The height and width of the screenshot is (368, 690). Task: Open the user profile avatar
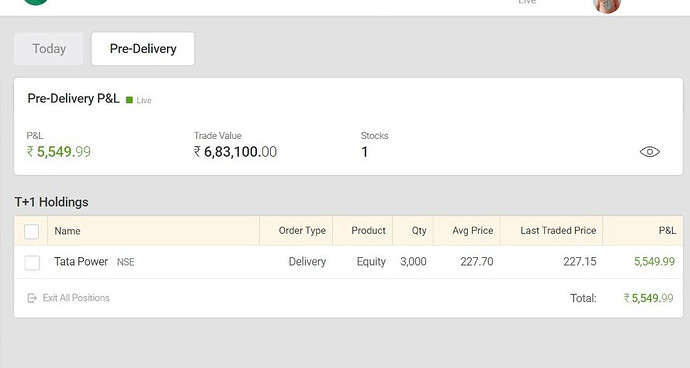point(607,5)
